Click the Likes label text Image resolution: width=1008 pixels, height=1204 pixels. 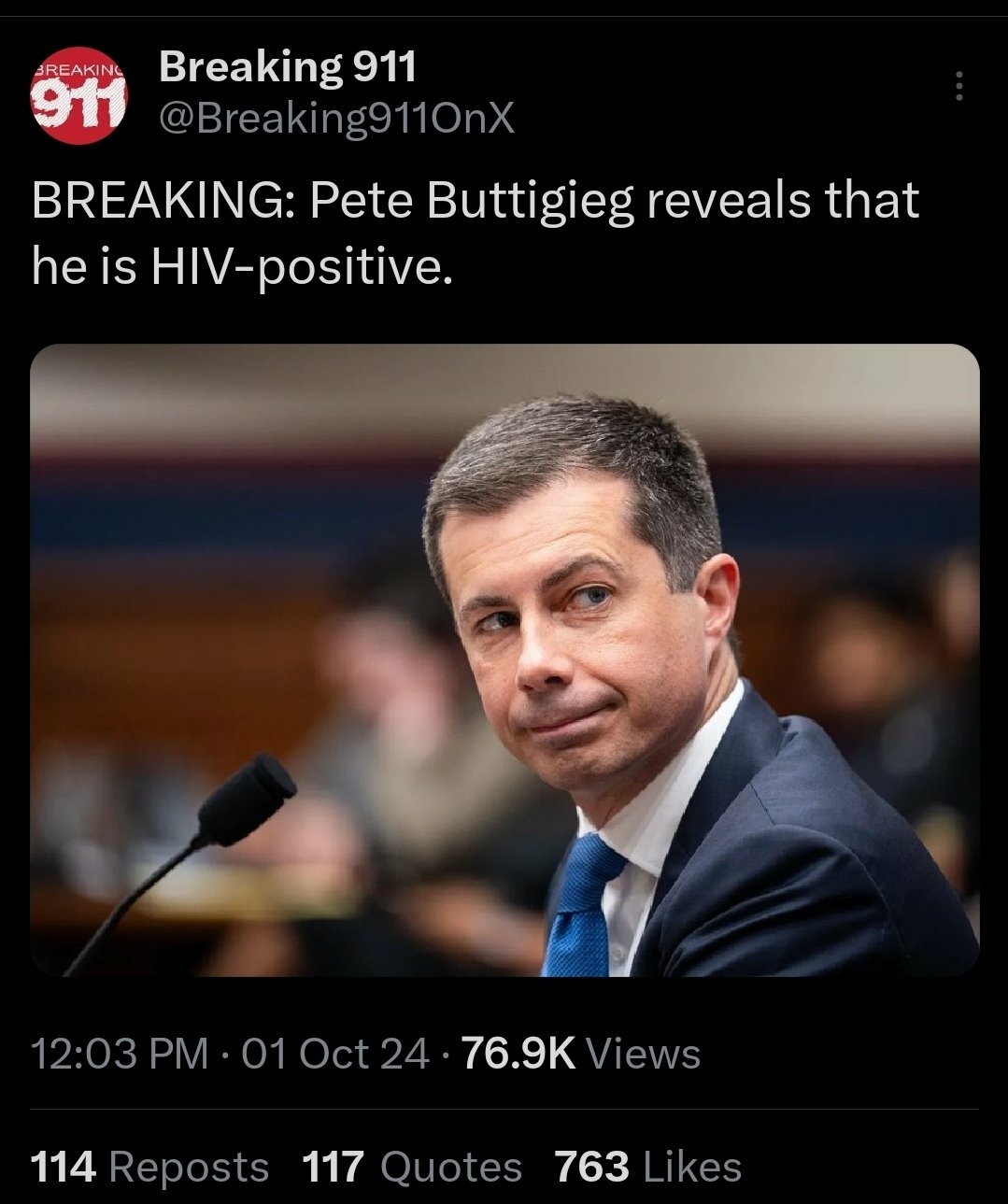[x=690, y=1167]
